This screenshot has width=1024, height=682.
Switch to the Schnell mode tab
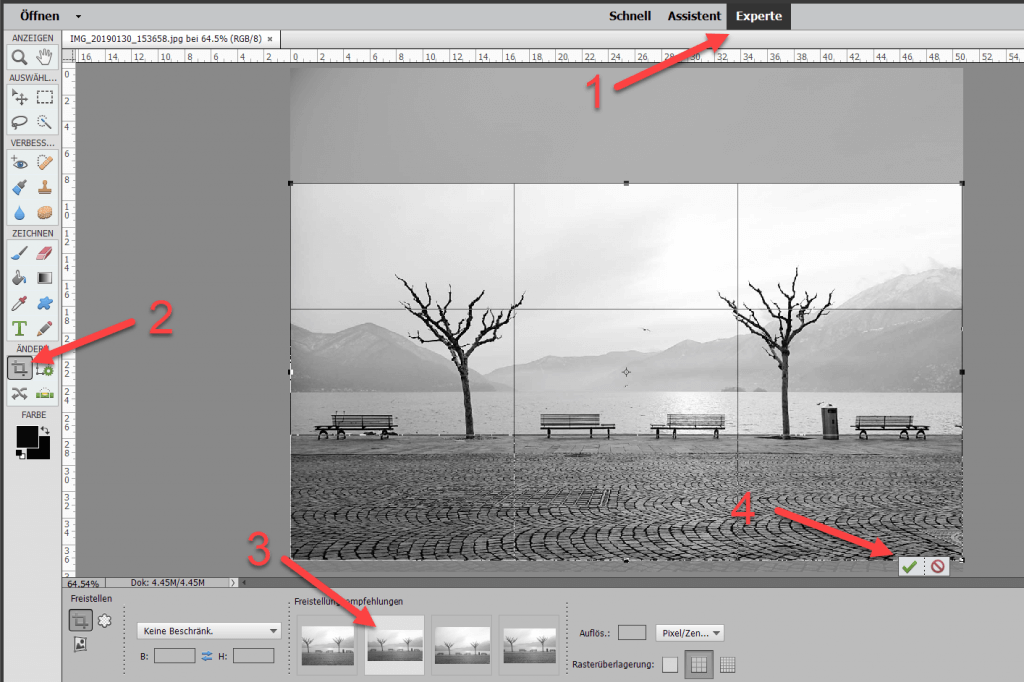[x=630, y=16]
